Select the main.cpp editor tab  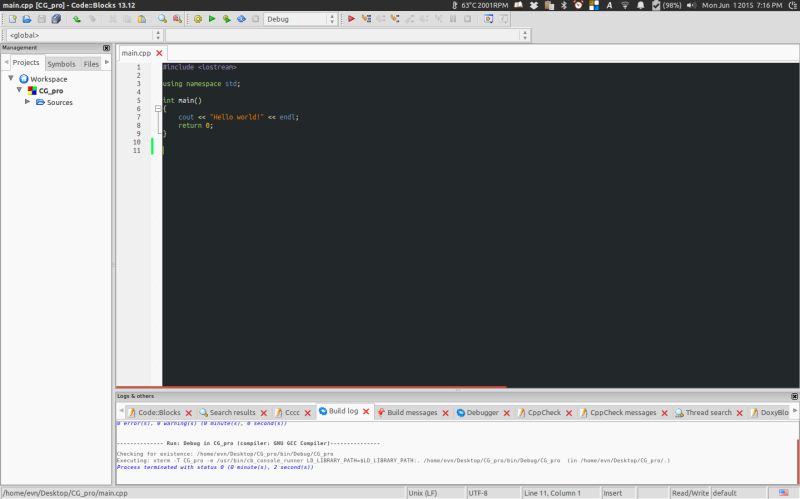point(136,53)
